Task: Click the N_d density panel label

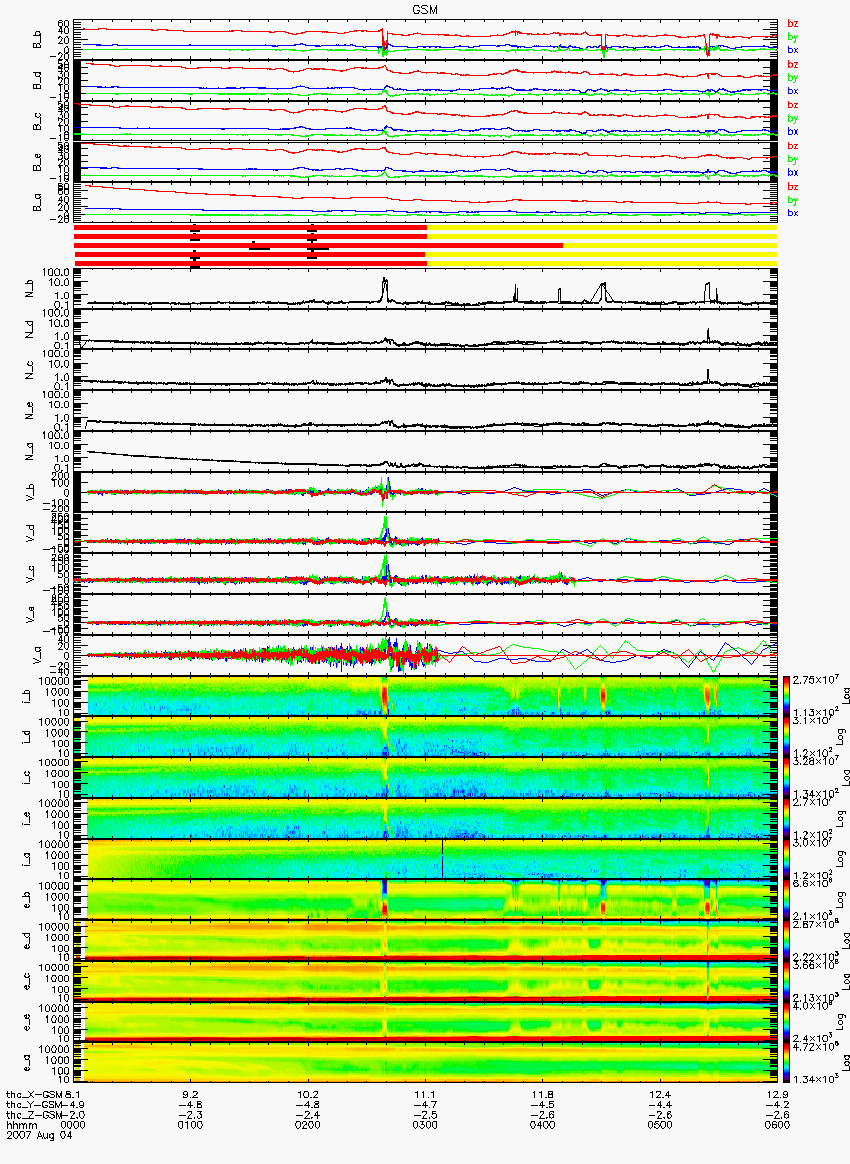Action: (30, 330)
